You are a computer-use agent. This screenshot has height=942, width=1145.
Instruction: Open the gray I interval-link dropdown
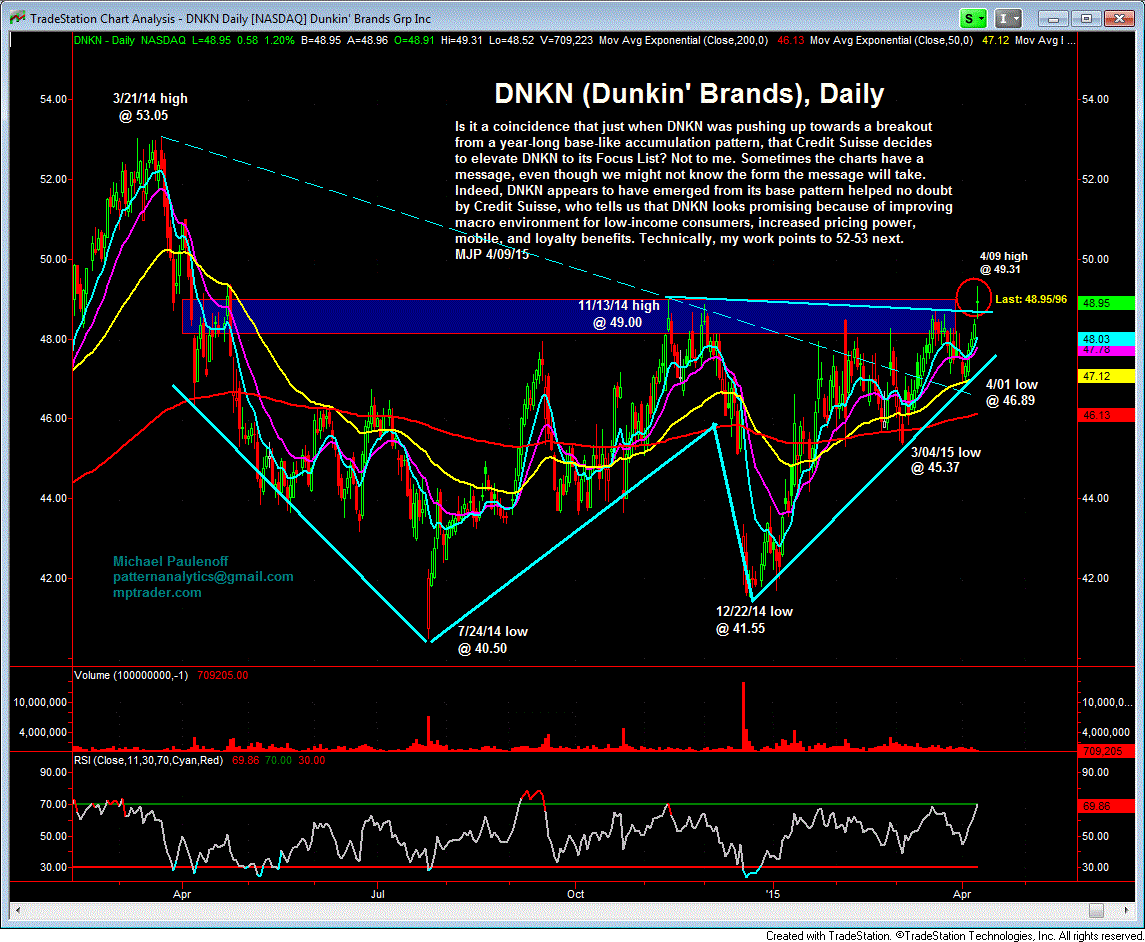coord(1008,18)
